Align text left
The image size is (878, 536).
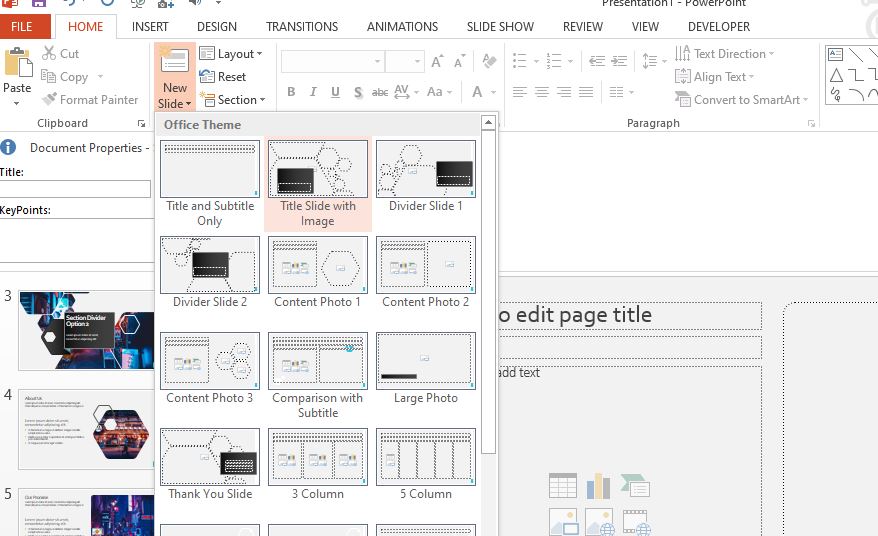point(520,92)
